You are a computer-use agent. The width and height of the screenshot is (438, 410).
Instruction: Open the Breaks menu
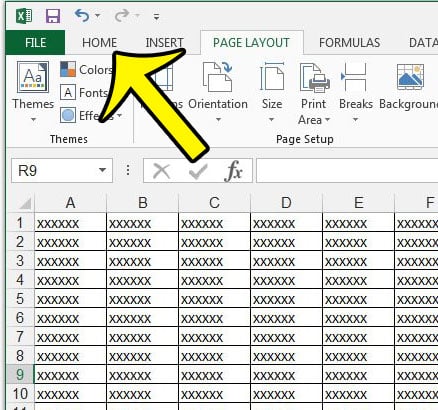pos(355,92)
